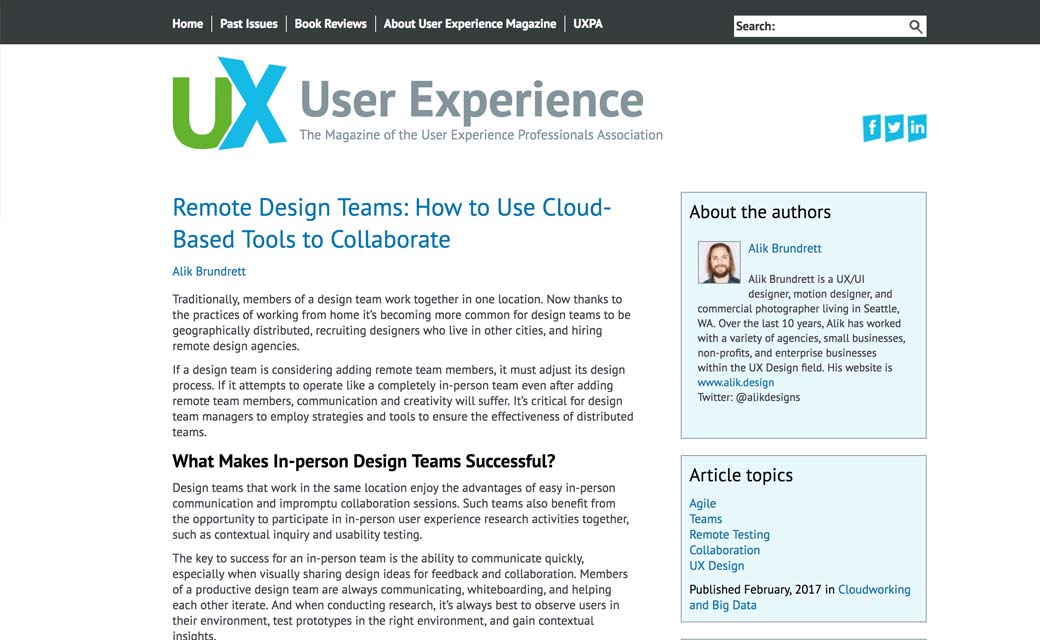Open the Remote Testing topic link
The image size is (1040, 640).
[x=729, y=535]
